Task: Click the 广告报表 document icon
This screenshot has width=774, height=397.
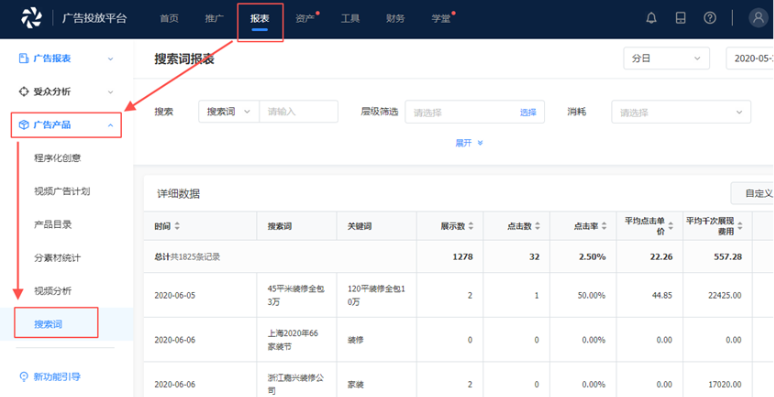Action: point(23,58)
